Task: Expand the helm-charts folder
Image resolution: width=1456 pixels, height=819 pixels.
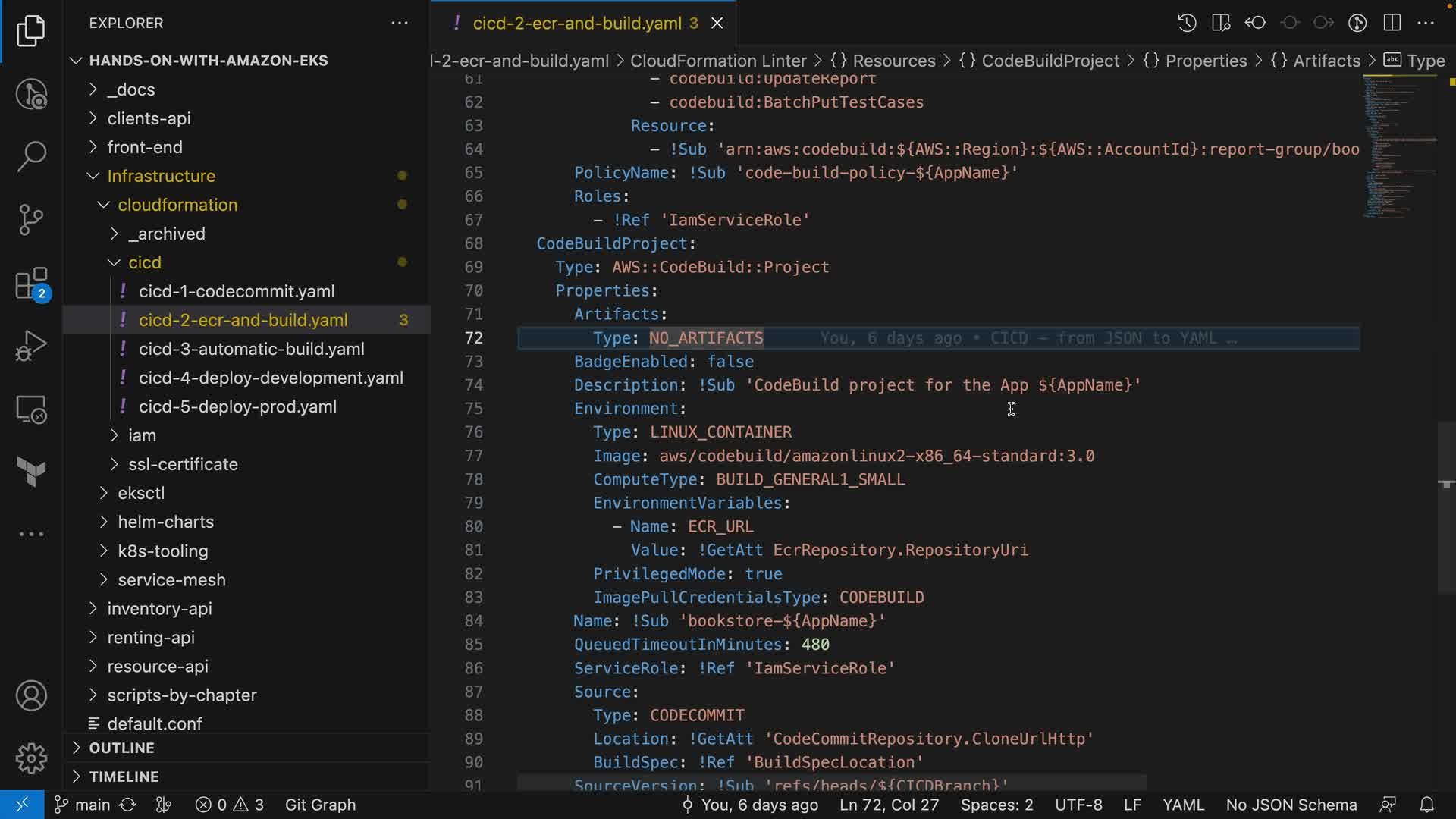Action: (165, 522)
